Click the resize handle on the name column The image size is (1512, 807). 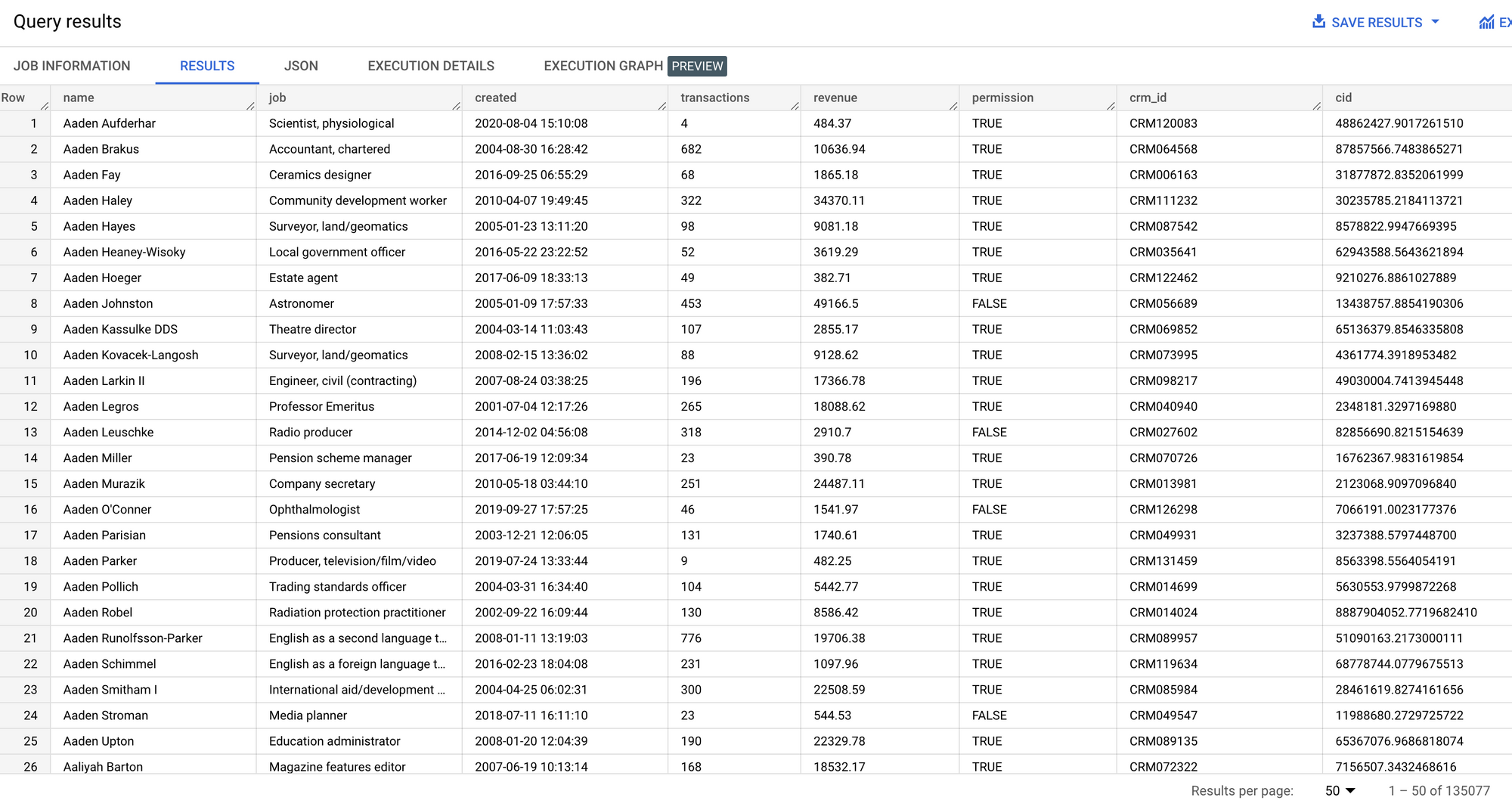(x=250, y=107)
